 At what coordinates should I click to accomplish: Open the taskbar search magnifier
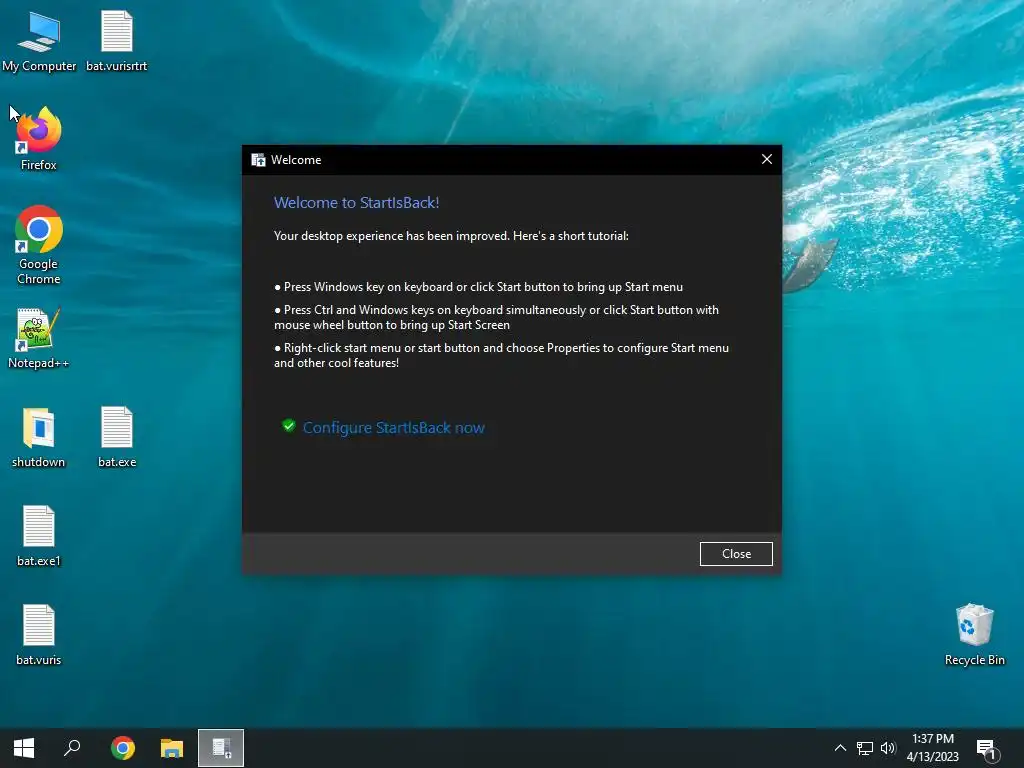72,748
